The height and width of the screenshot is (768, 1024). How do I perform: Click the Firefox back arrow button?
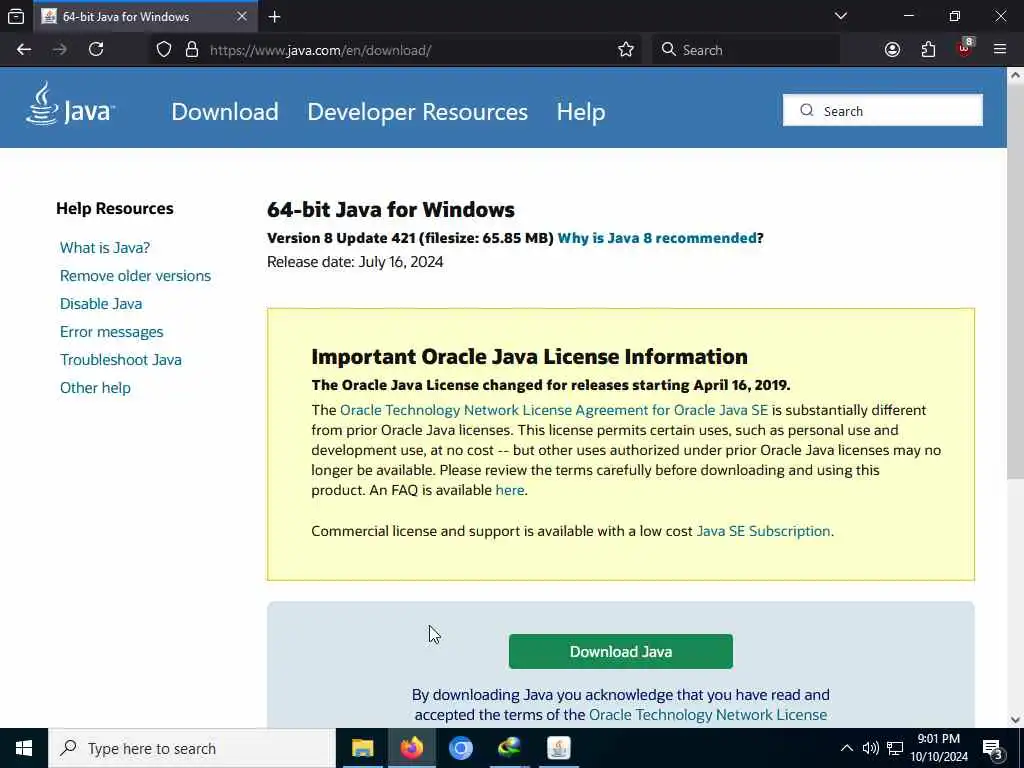coord(24,50)
